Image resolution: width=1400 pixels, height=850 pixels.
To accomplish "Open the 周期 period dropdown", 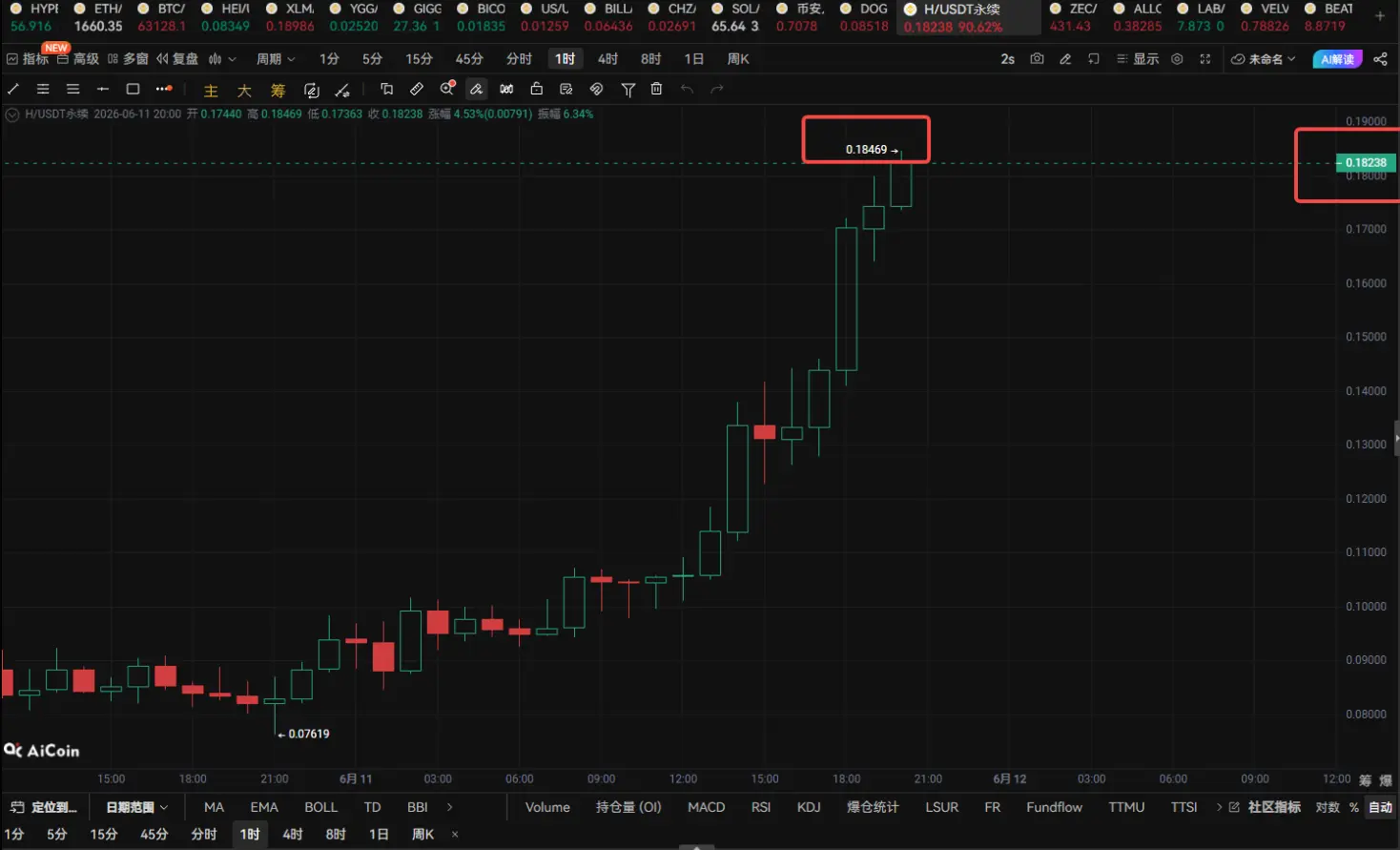I will [276, 59].
